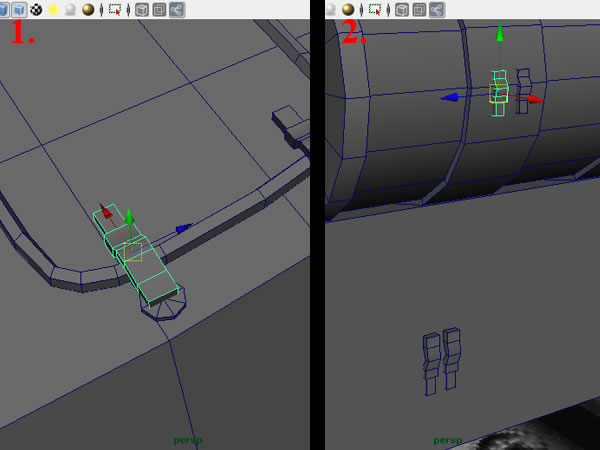Toggle X-Ray Joints icon in left viewport

(177, 10)
